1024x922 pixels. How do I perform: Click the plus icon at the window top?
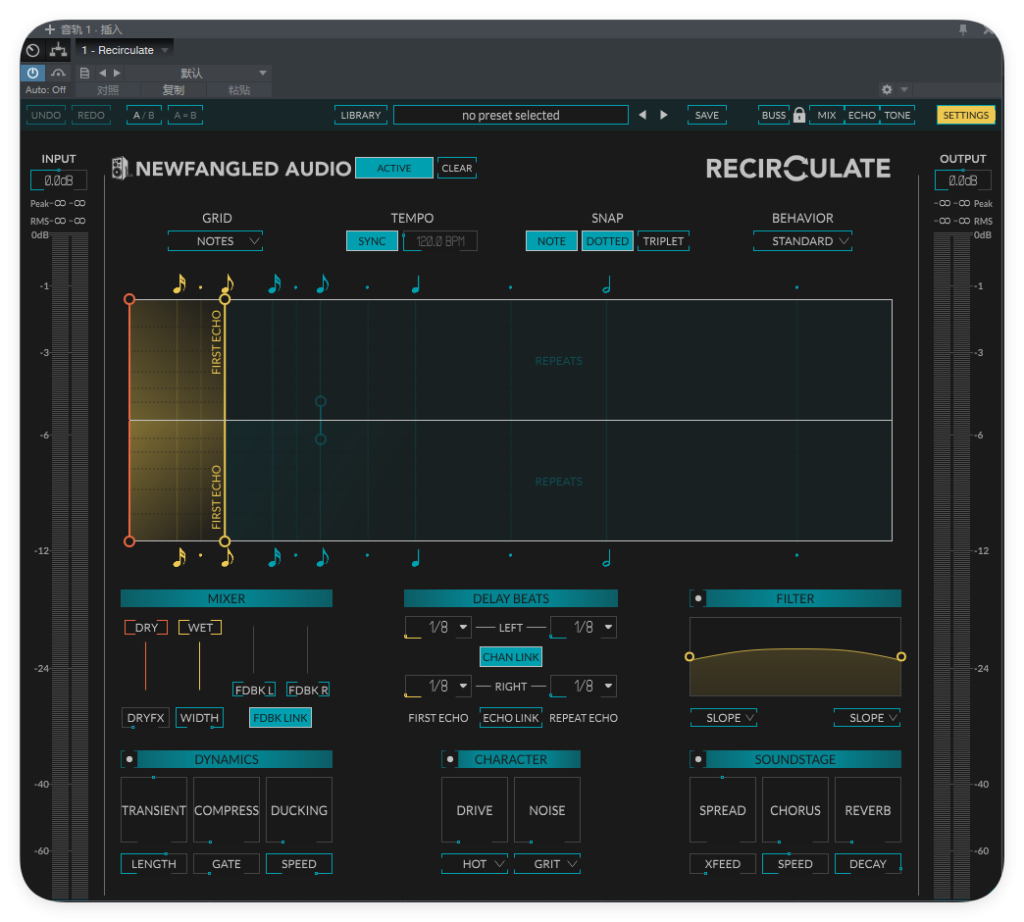click(x=50, y=29)
